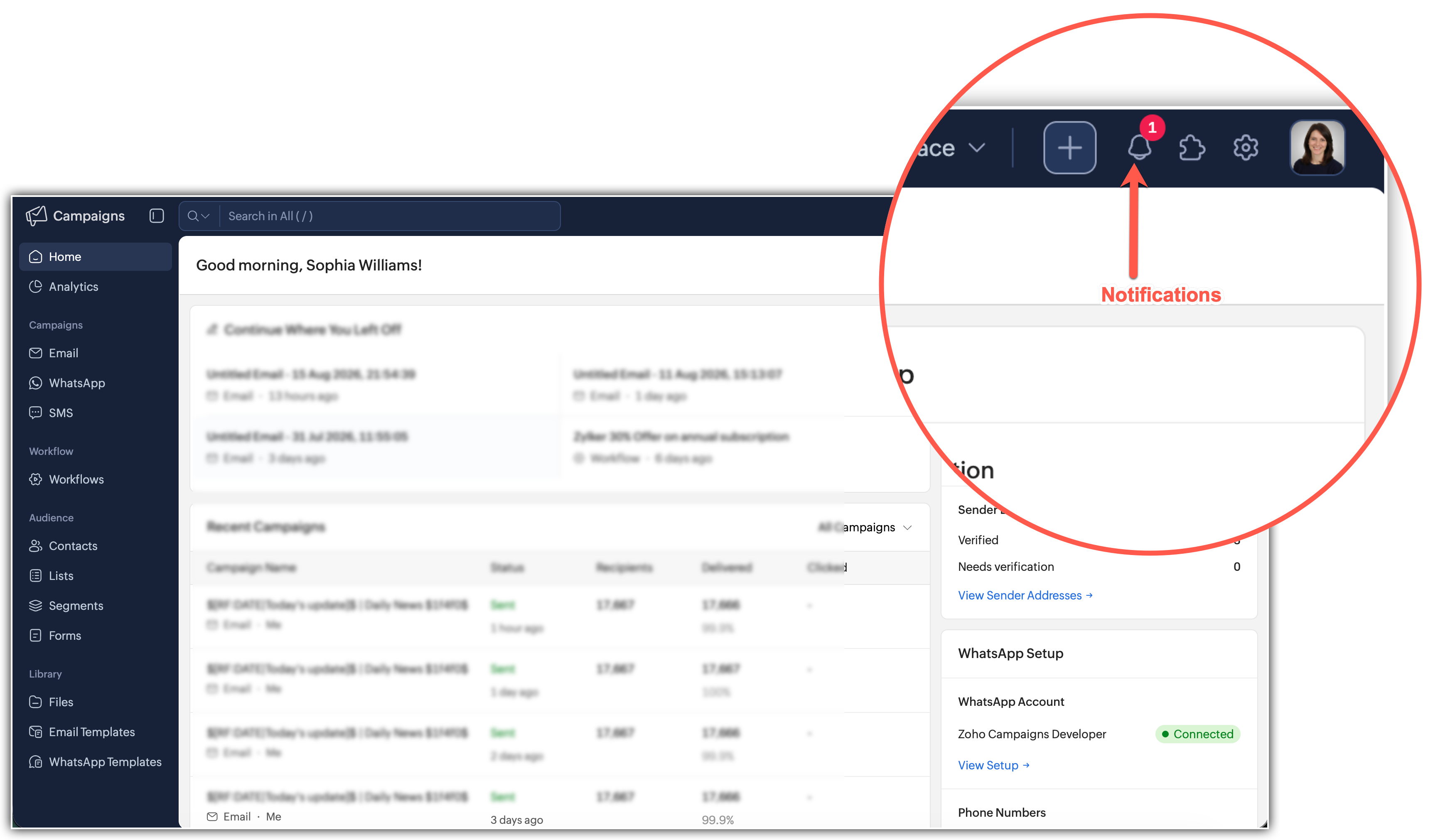The width and height of the screenshot is (1455, 840).
Task: Collapse the sidebar panel toggle
Action: [156, 216]
